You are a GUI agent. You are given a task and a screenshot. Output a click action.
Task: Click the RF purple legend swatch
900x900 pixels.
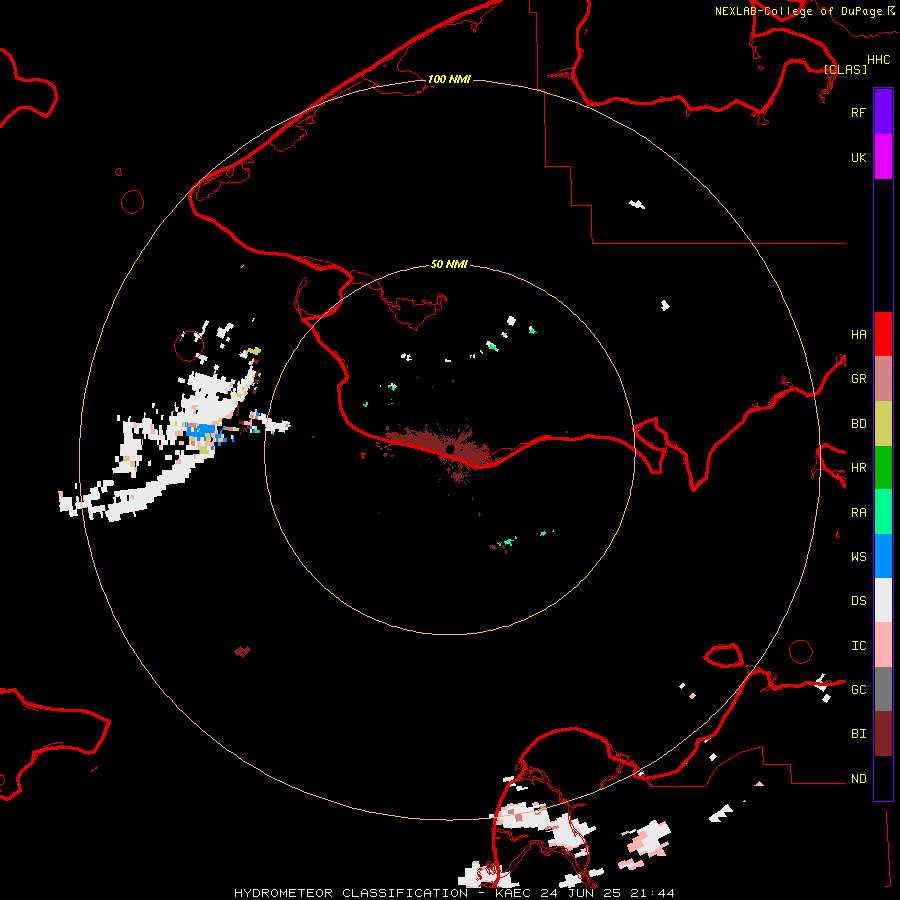tap(883, 112)
